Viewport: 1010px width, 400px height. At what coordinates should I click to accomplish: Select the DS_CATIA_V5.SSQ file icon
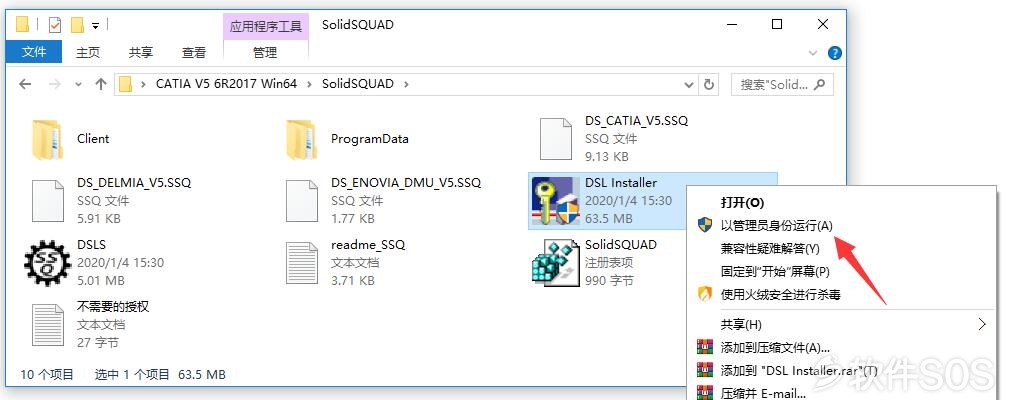coord(555,138)
